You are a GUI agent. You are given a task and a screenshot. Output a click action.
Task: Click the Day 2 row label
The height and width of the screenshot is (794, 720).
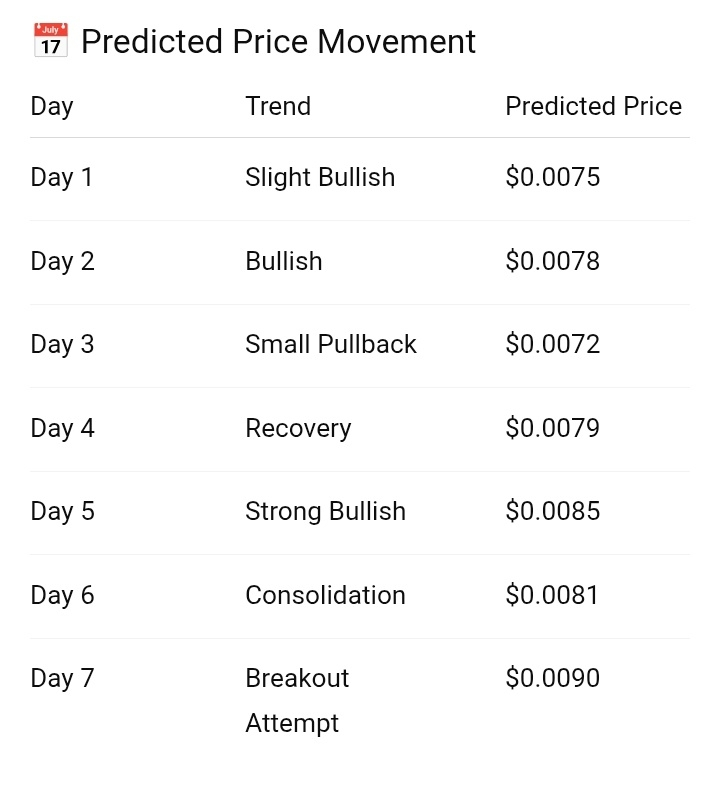(x=62, y=262)
